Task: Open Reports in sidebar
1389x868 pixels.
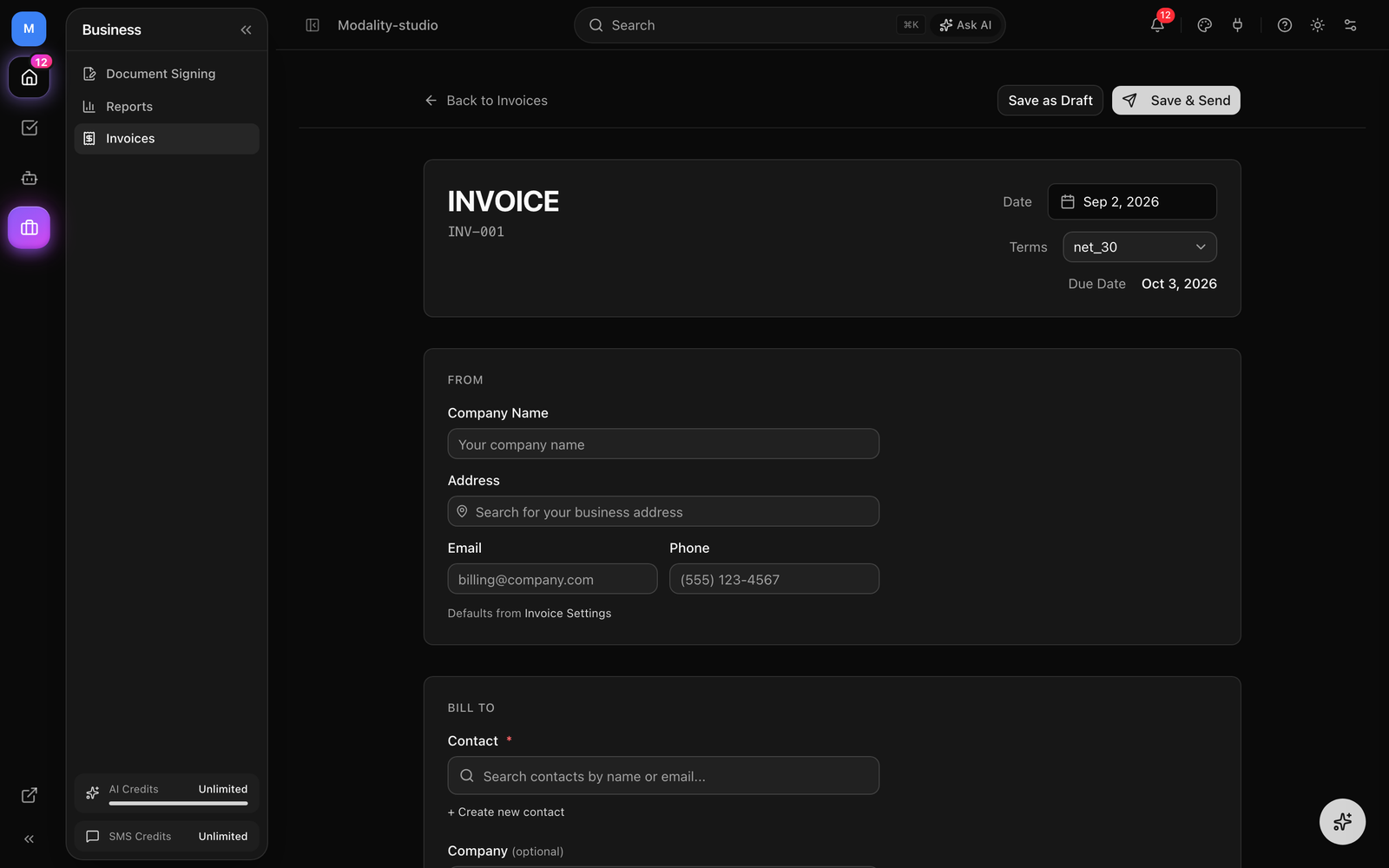Action: (x=167, y=107)
